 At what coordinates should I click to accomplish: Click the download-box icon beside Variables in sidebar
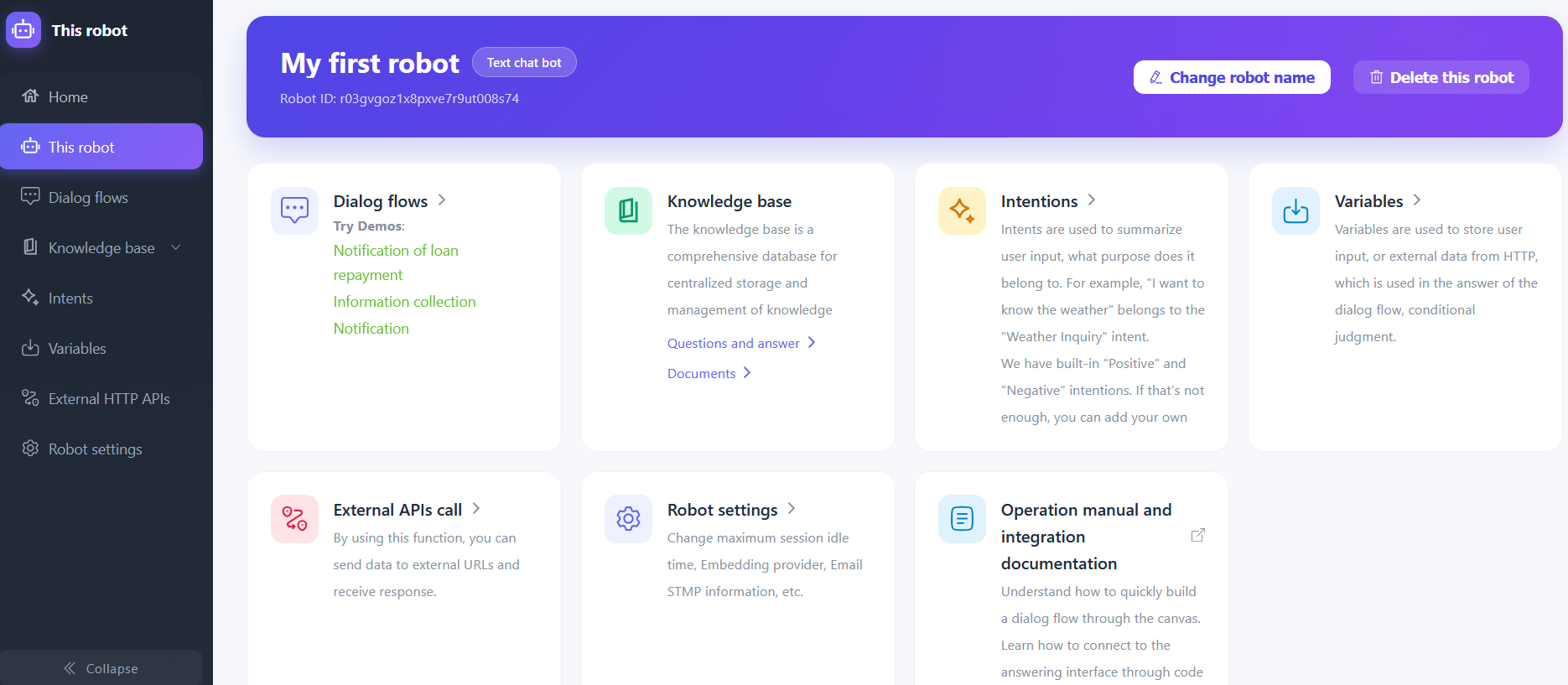pos(30,347)
